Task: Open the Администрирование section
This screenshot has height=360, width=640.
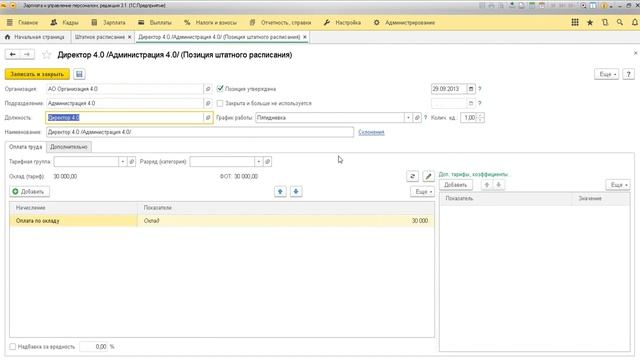Action: click(404, 22)
